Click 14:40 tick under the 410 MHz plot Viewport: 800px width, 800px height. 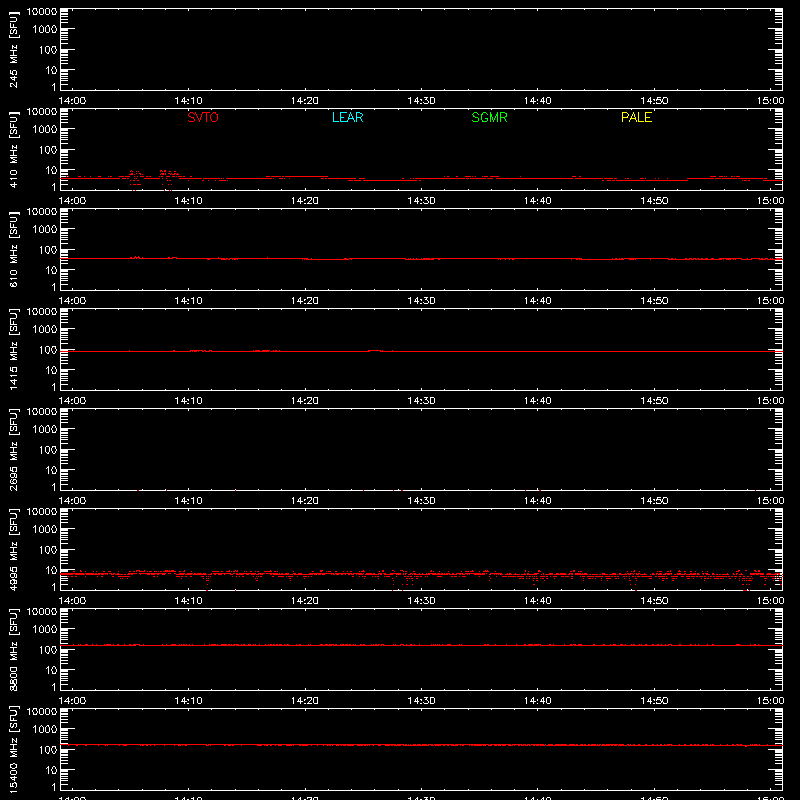(537, 201)
